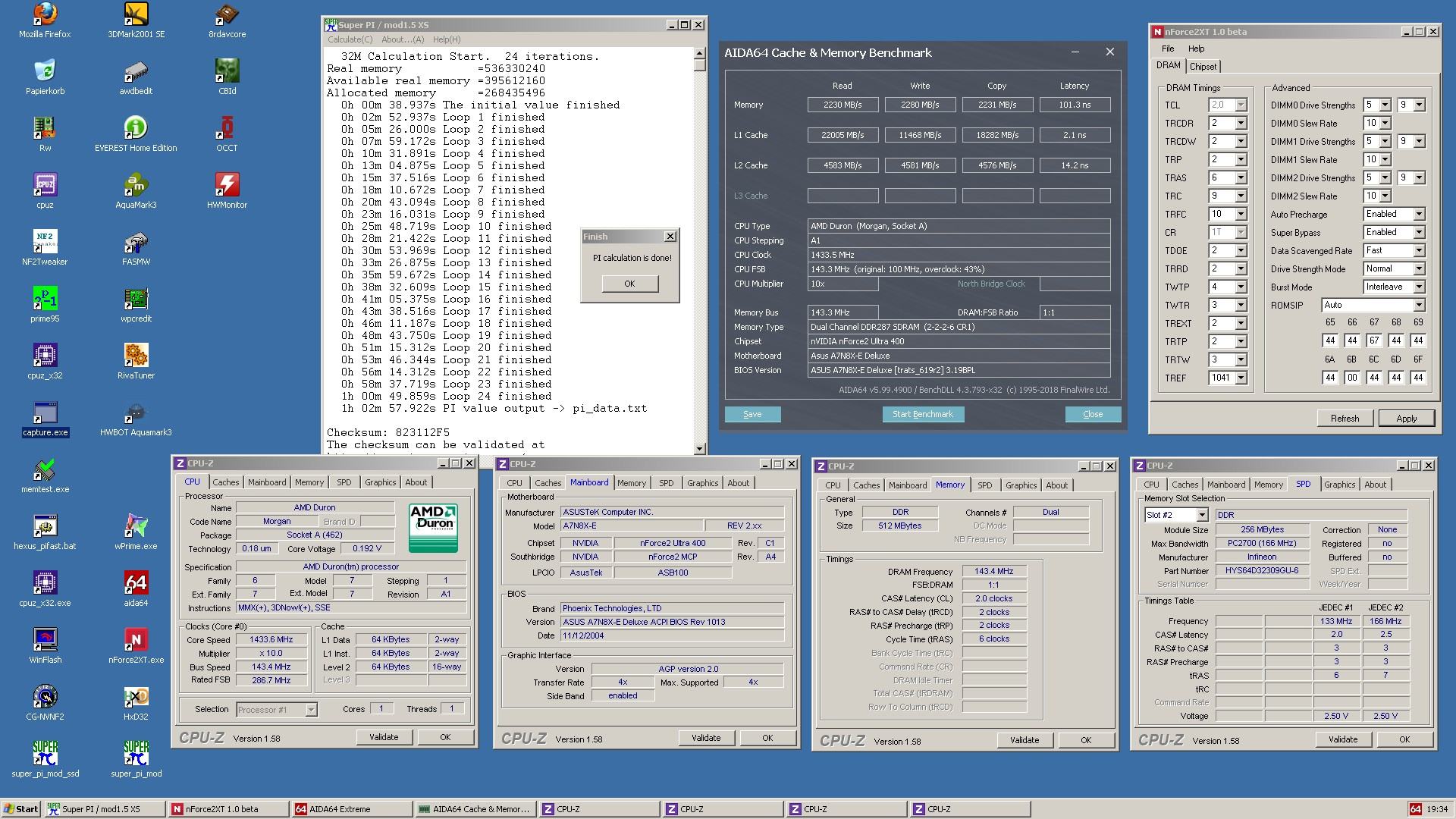Image resolution: width=1456 pixels, height=819 pixels.
Task: Open the Mozilla Firefox desktop icon
Action: click(45, 20)
